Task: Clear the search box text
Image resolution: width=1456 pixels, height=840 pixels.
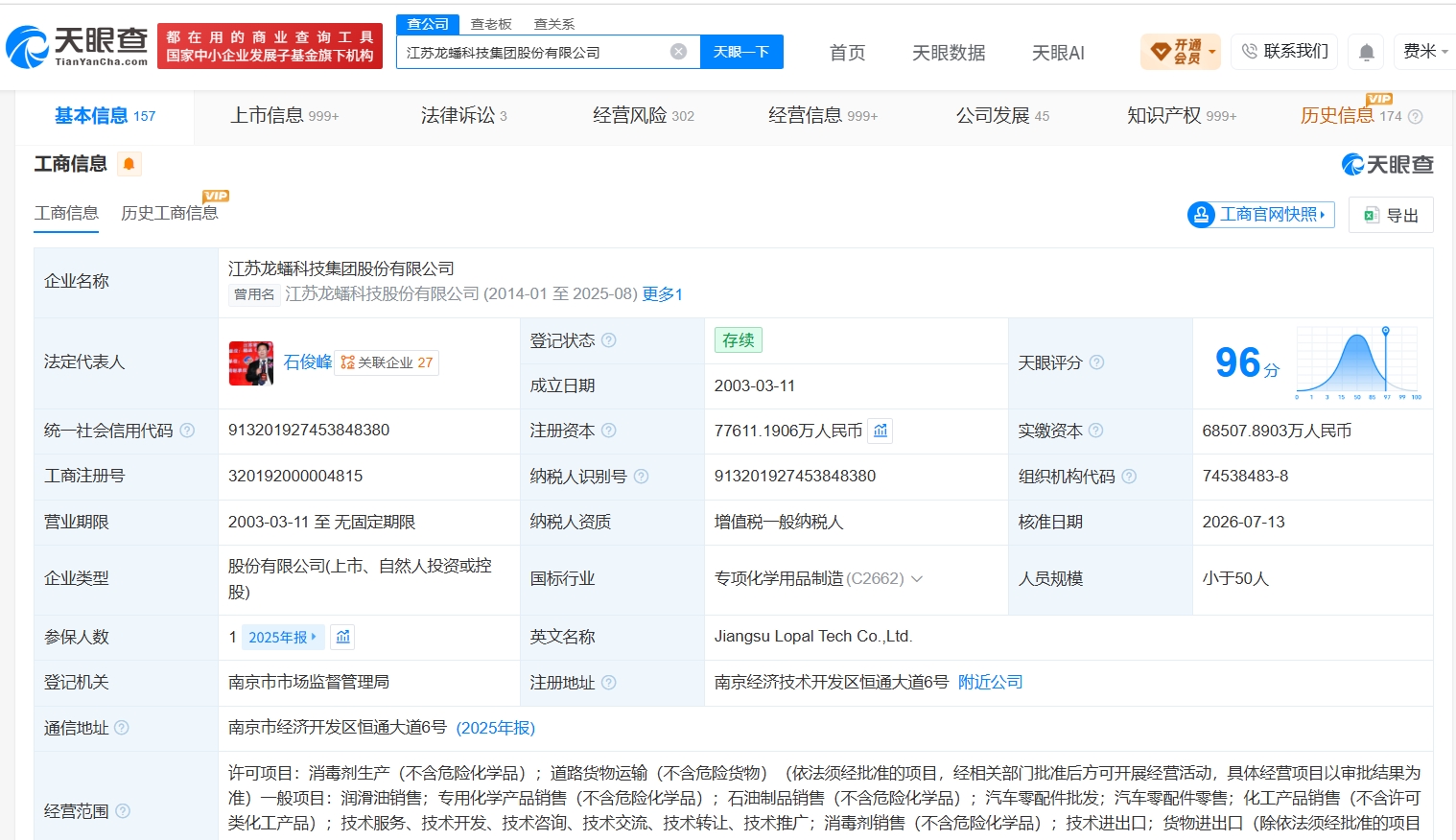Action: [x=678, y=52]
